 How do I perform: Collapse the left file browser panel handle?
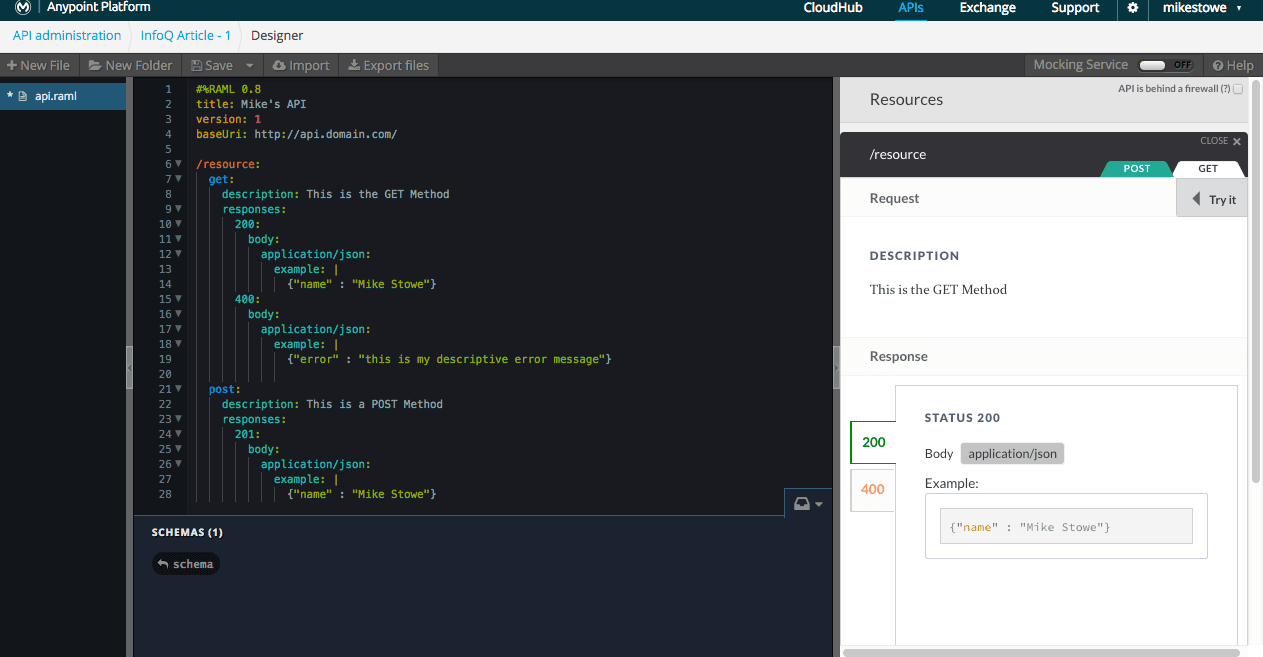point(129,368)
